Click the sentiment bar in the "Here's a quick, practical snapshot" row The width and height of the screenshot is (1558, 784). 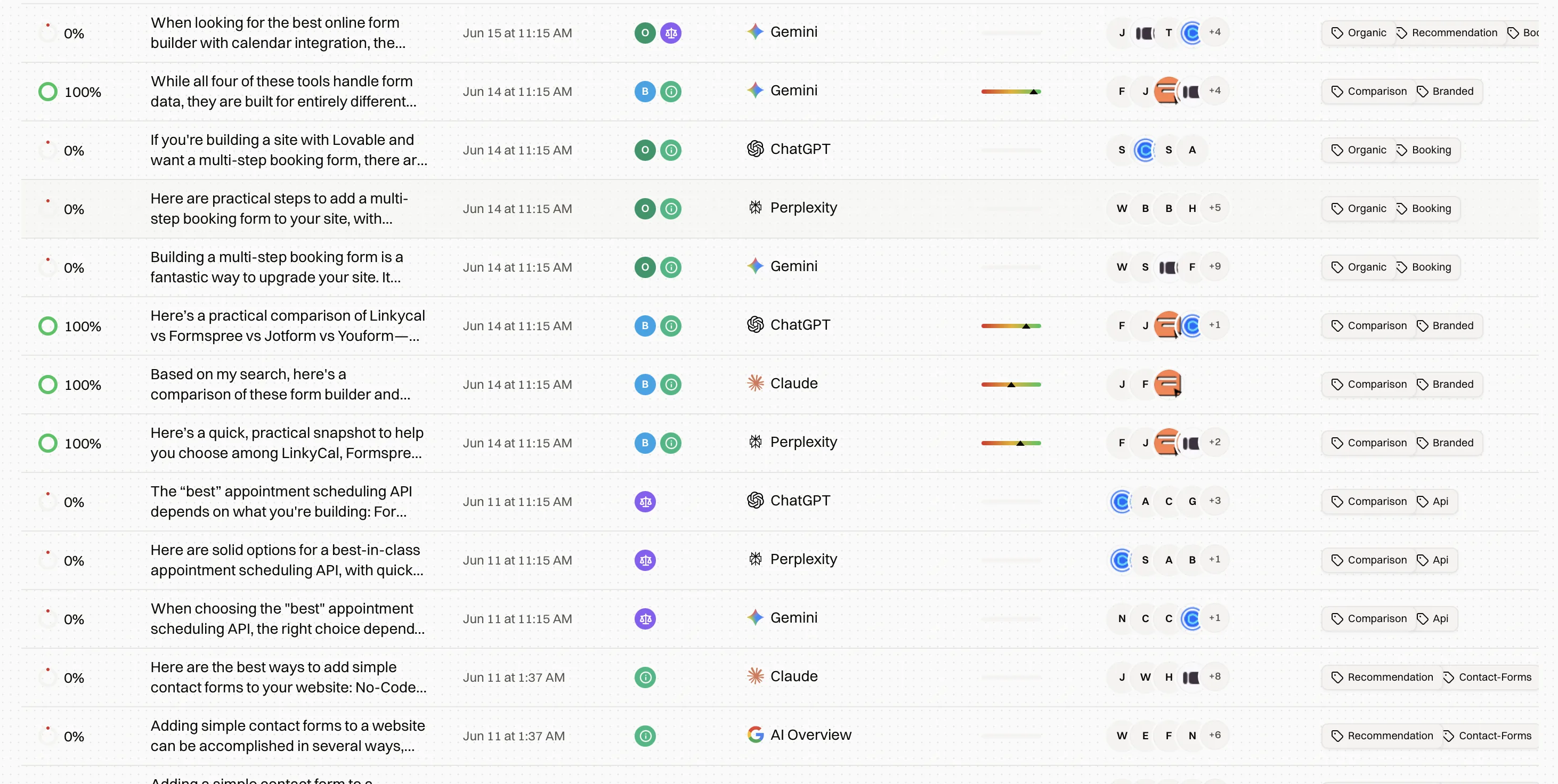tap(1011, 443)
